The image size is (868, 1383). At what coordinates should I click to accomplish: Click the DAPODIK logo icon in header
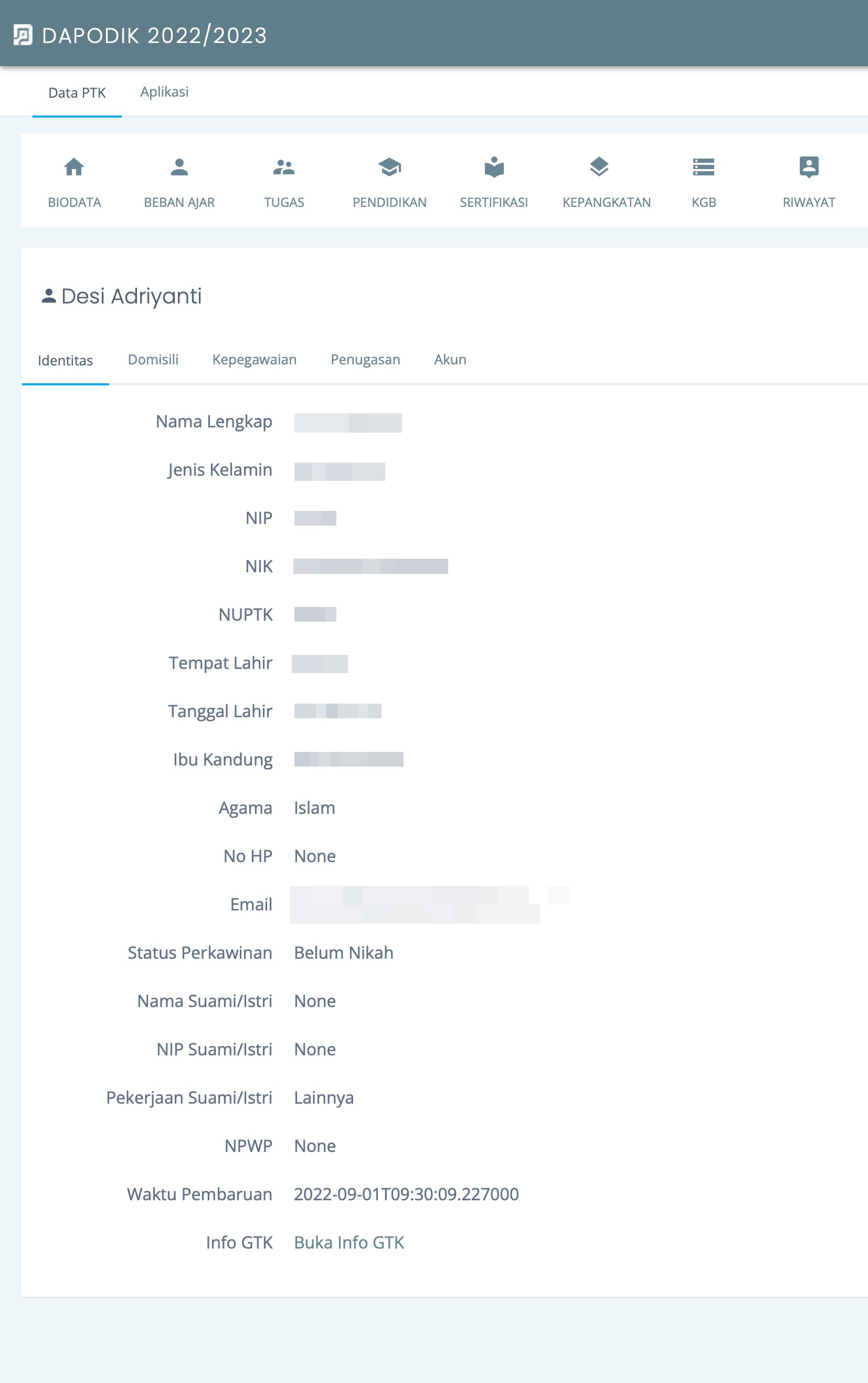pos(23,35)
